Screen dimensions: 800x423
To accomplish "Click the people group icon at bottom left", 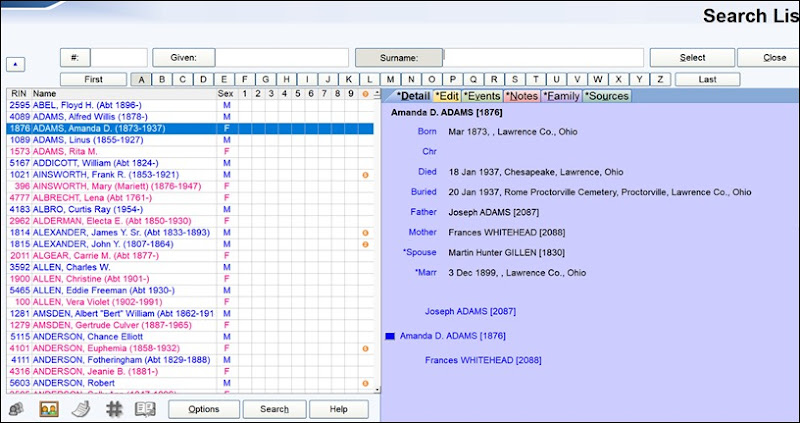I will pos(16,409).
